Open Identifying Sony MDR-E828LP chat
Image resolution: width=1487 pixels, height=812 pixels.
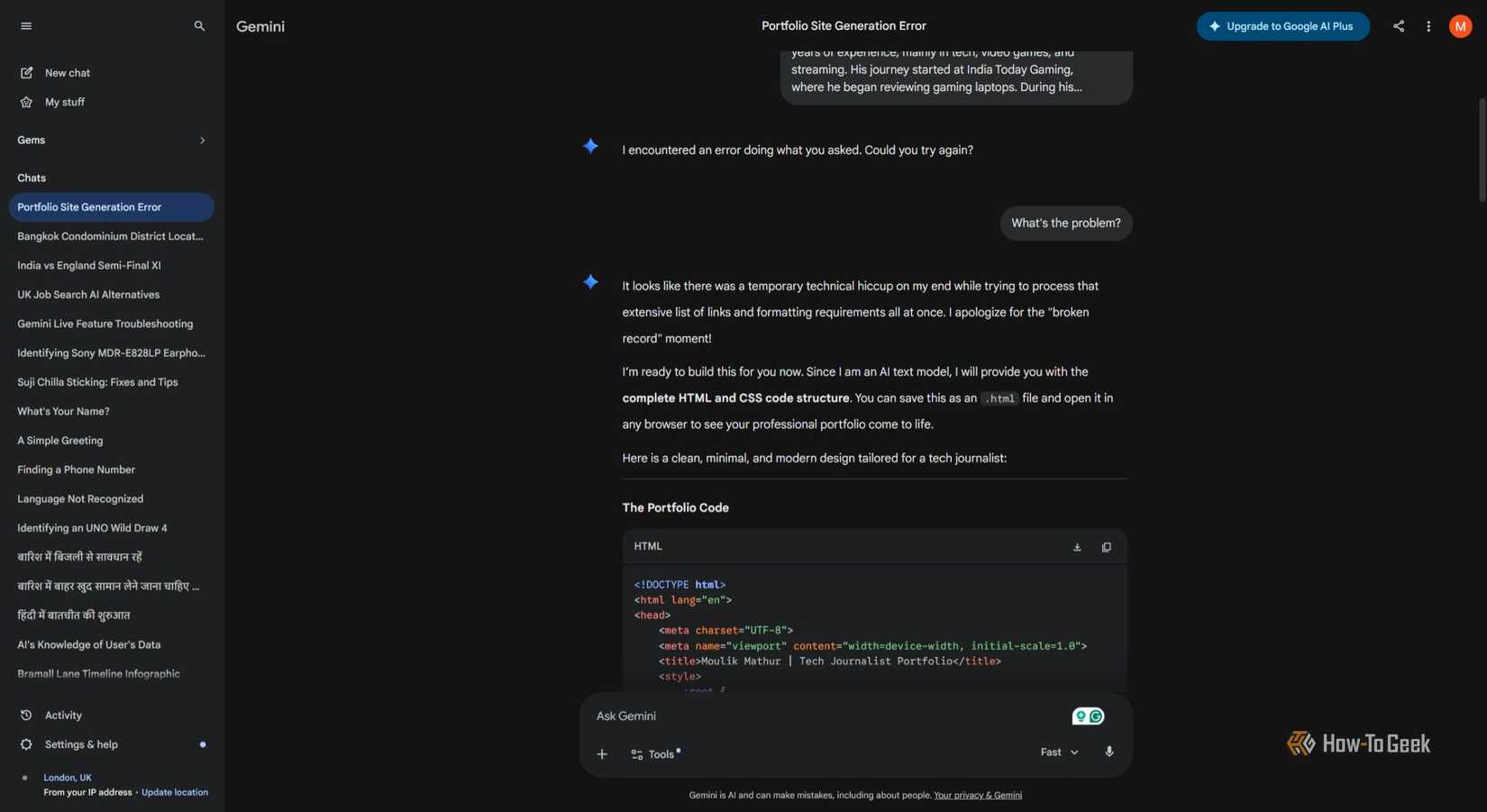(x=112, y=353)
